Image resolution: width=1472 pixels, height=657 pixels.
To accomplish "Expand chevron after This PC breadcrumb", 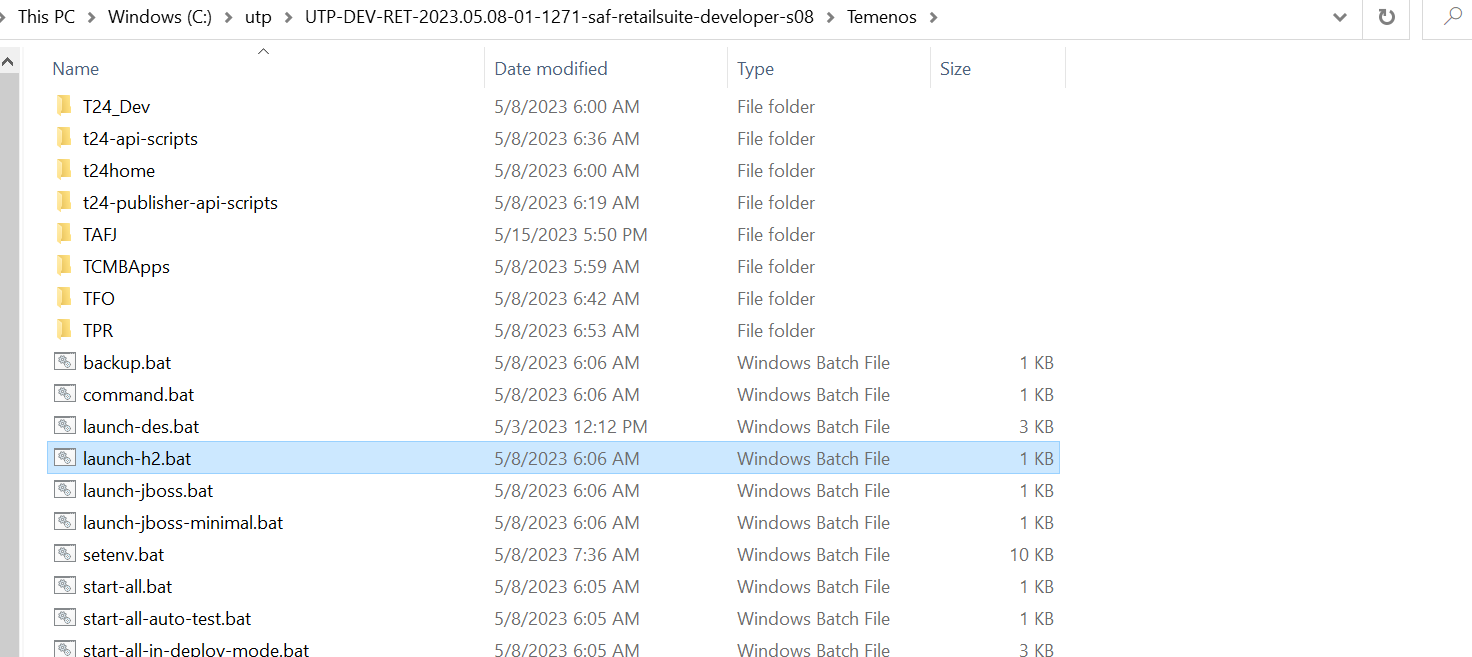I will (91, 17).
